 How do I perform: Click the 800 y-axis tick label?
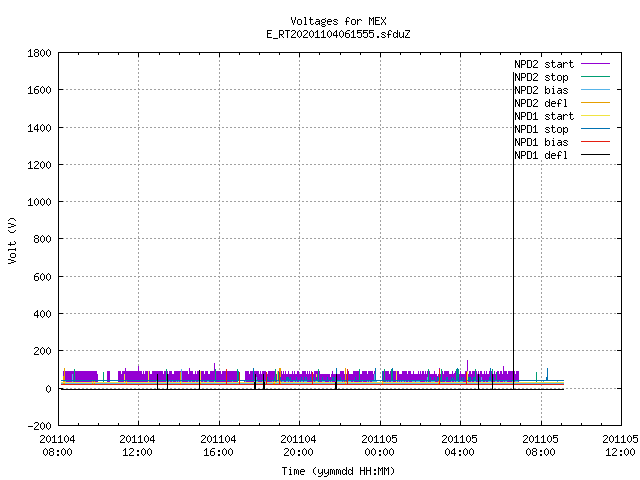tap(42, 239)
